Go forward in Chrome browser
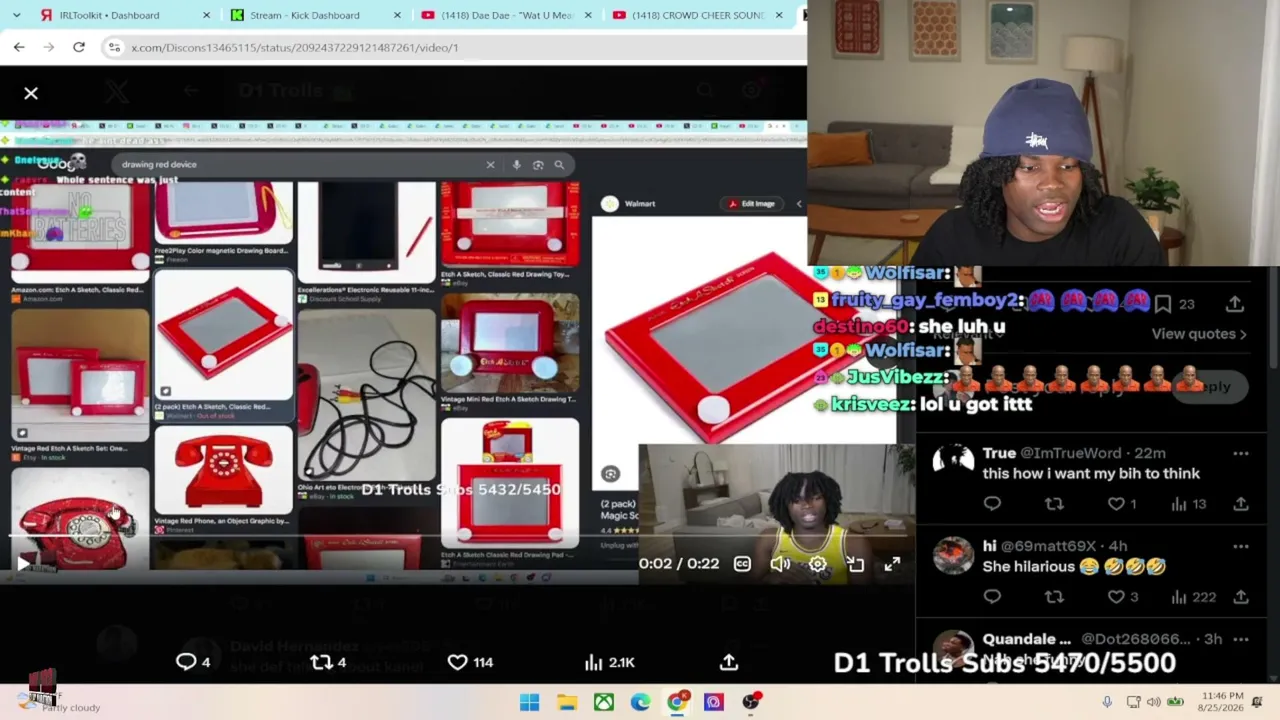 click(49, 47)
